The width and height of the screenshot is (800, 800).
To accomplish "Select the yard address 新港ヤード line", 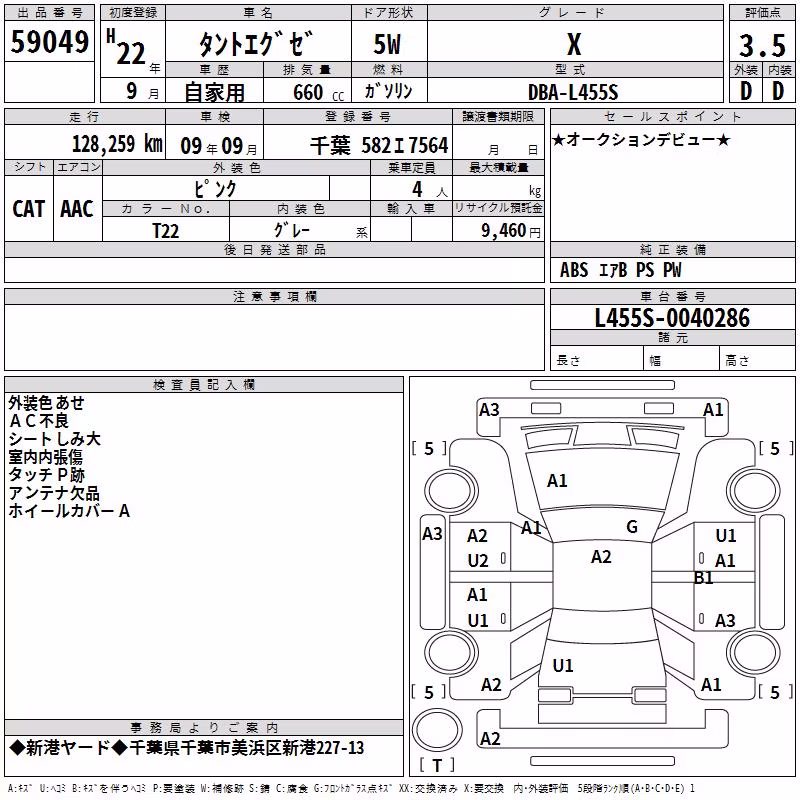I will [x=187, y=748].
